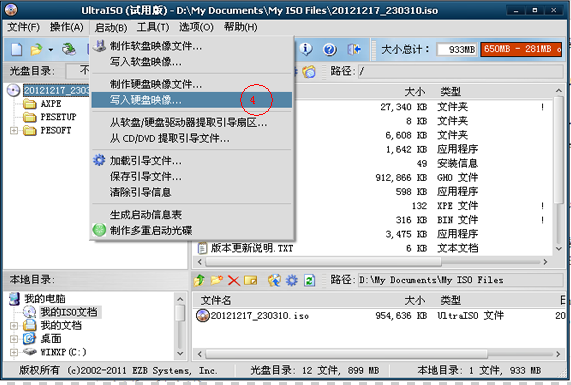Expand the 桌面 tree node
This screenshot has height=385, width=571.
pos(14,339)
